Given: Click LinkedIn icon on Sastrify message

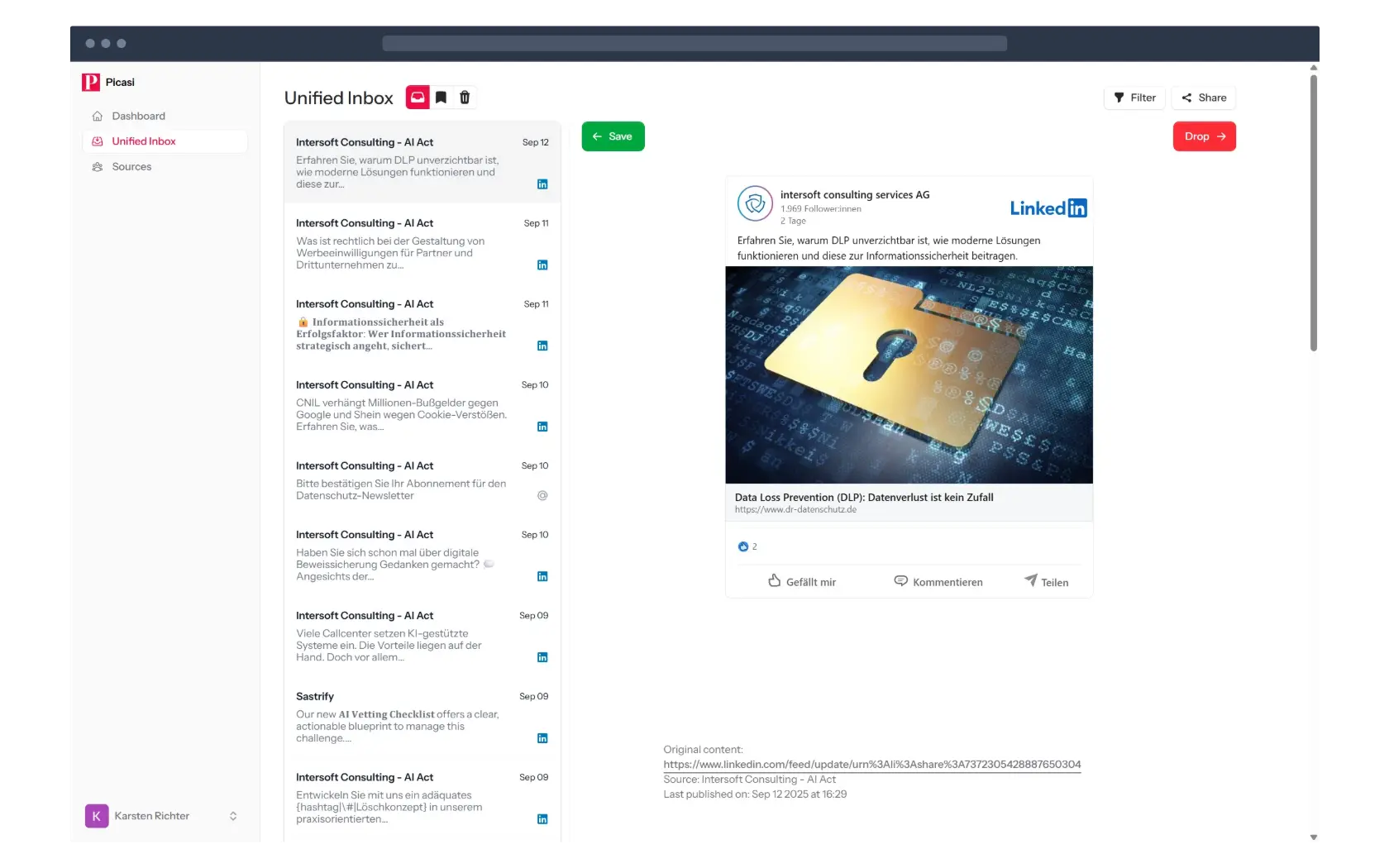Looking at the screenshot, I should point(542,739).
